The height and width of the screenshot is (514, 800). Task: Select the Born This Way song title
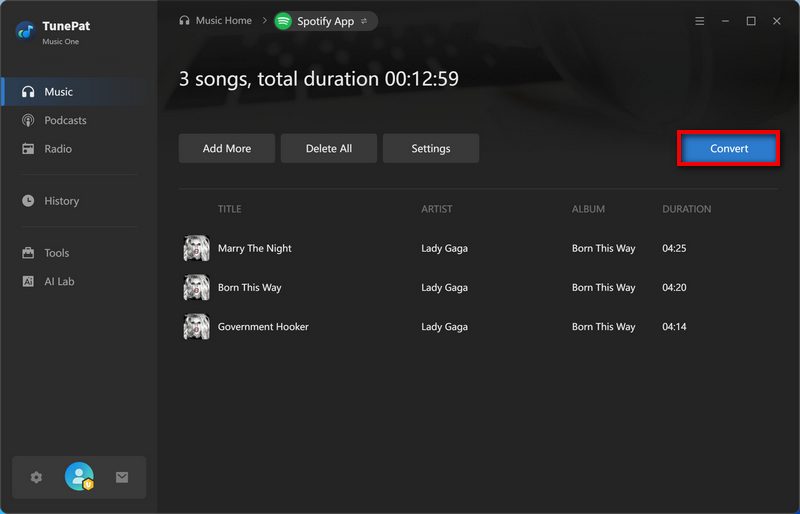[249, 287]
